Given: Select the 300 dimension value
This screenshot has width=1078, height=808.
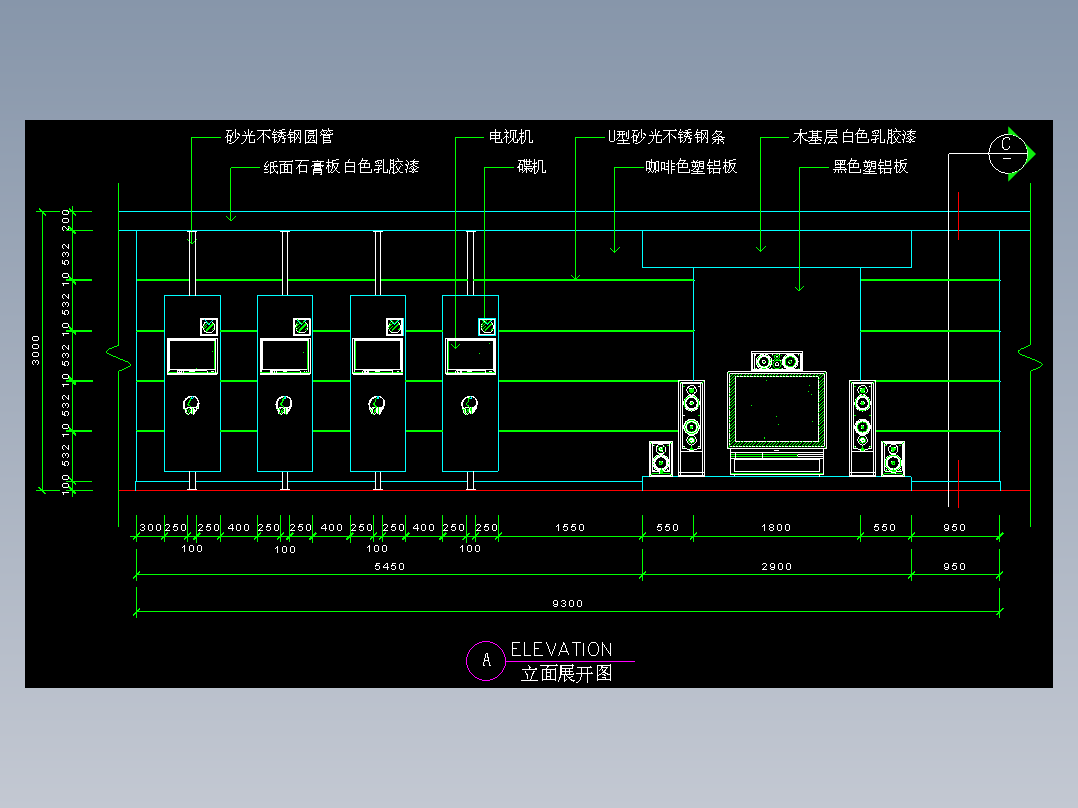Looking at the screenshot, I should pos(151,527).
